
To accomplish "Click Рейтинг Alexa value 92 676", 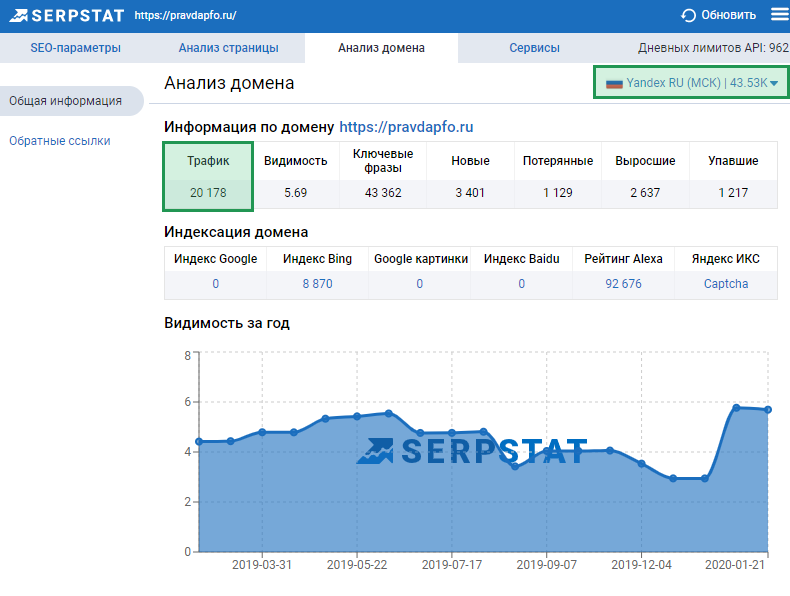I will [x=623, y=284].
